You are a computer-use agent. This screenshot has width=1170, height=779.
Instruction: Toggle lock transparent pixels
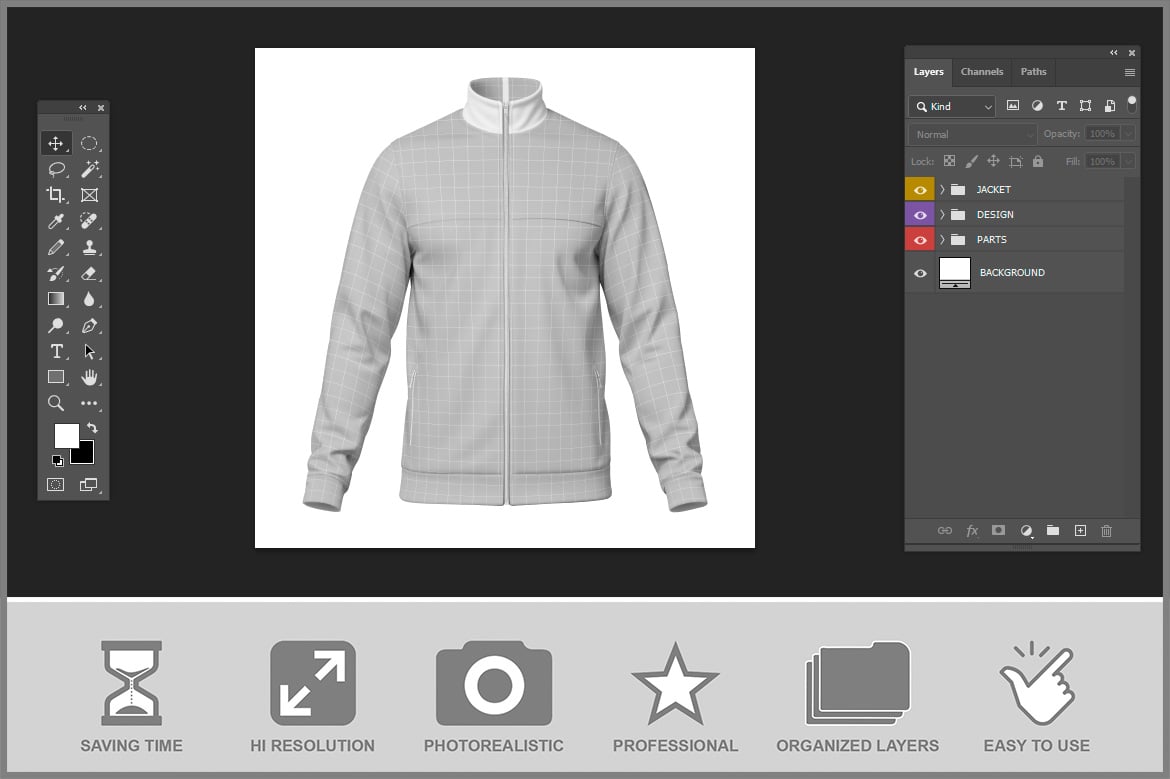click(949, 161)
